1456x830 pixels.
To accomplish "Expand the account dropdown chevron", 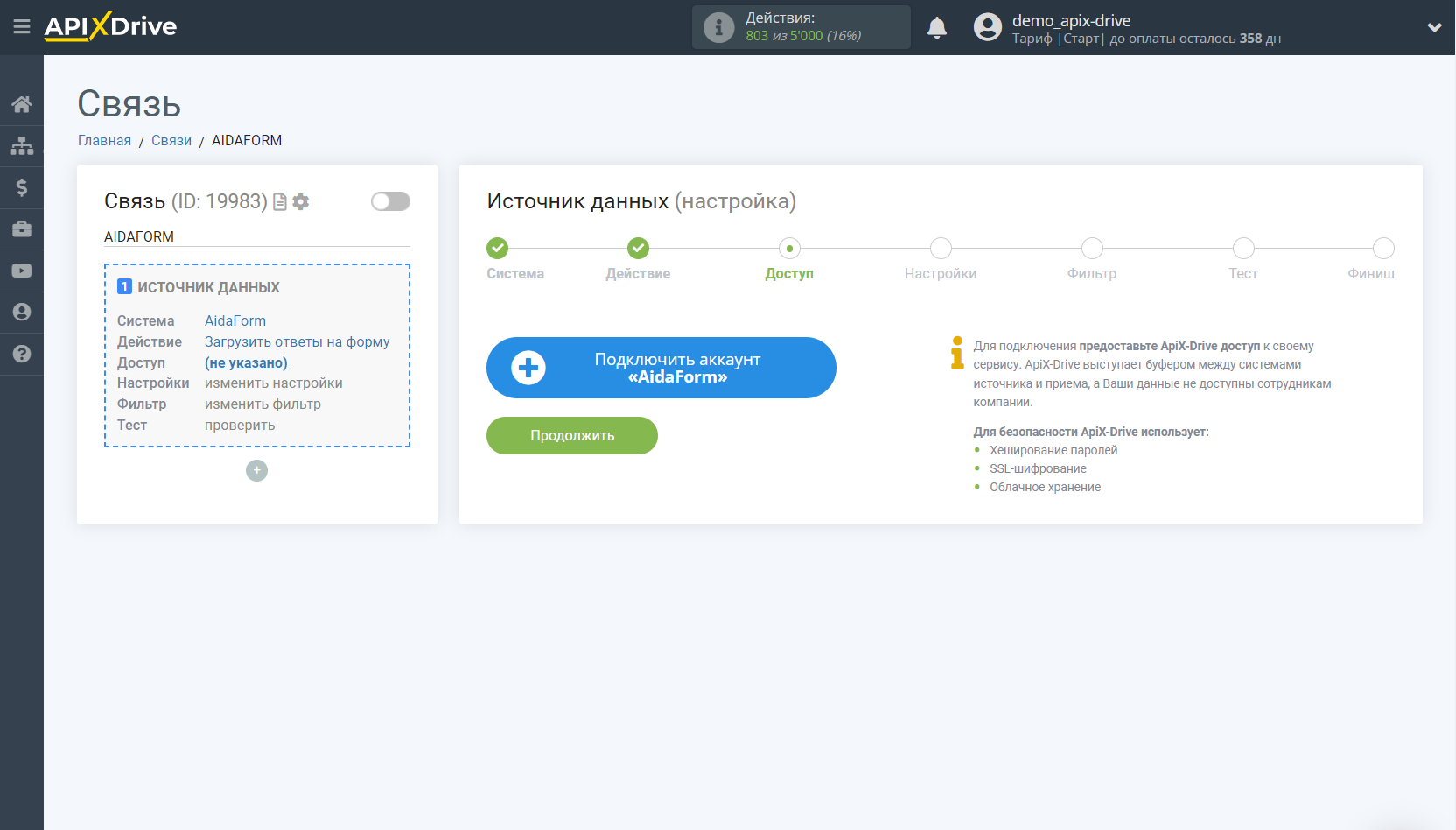I will click(x=1434, y=27).
